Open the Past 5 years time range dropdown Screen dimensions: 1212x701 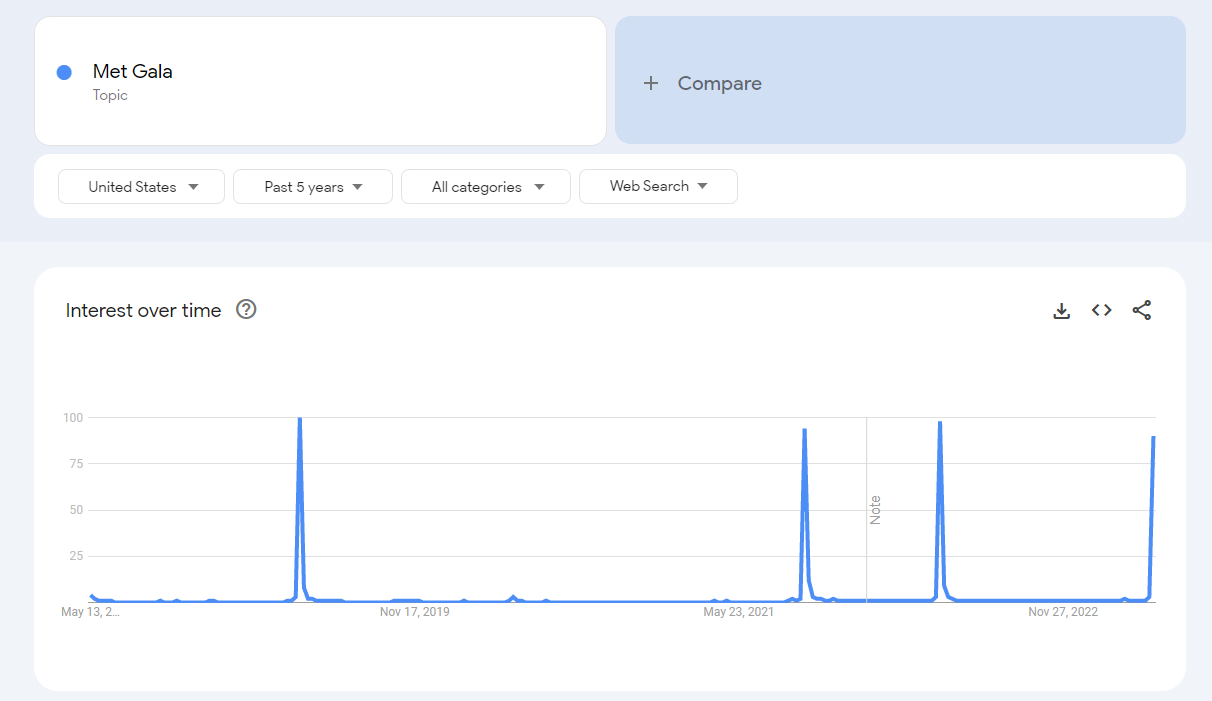[313, 187]
